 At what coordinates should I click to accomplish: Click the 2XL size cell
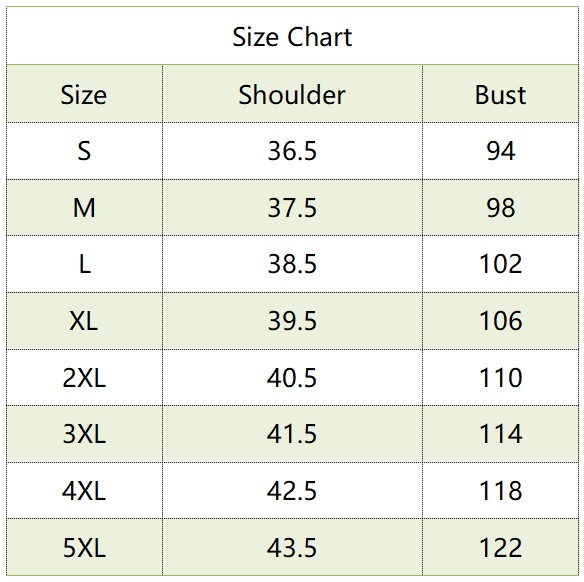[x=84, y=378]
